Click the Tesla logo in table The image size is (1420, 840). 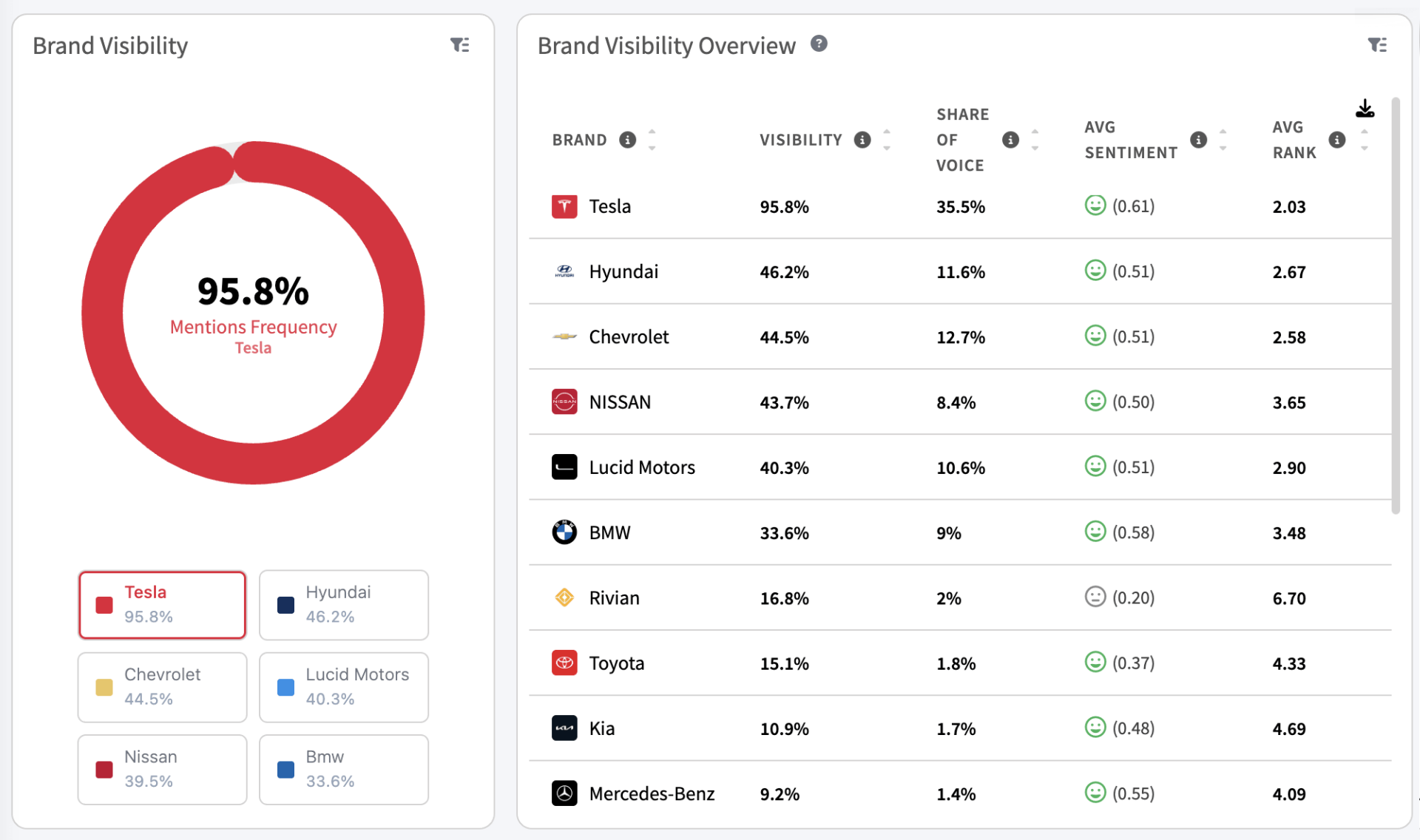click(564, 206)
